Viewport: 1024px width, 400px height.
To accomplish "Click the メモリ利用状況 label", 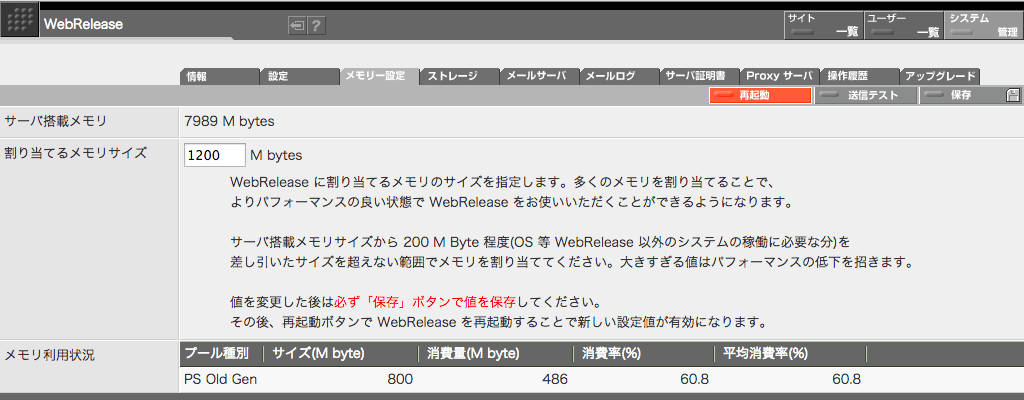I will (50, 356).
